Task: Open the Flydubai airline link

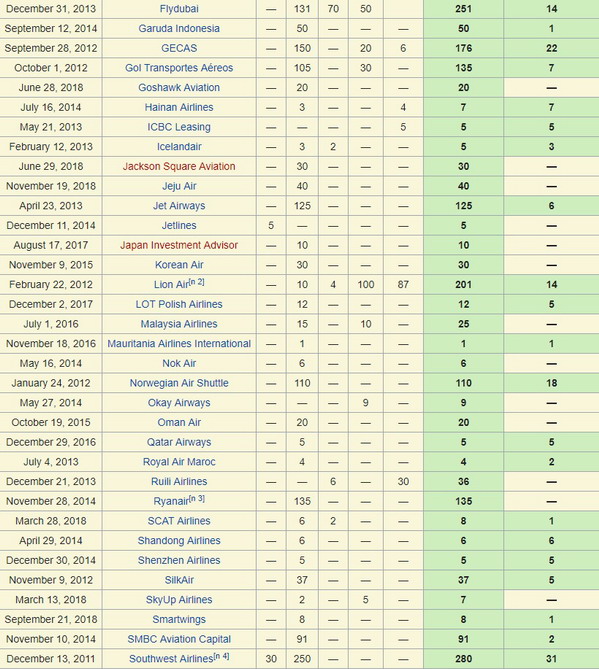Action: coord(179,9)
